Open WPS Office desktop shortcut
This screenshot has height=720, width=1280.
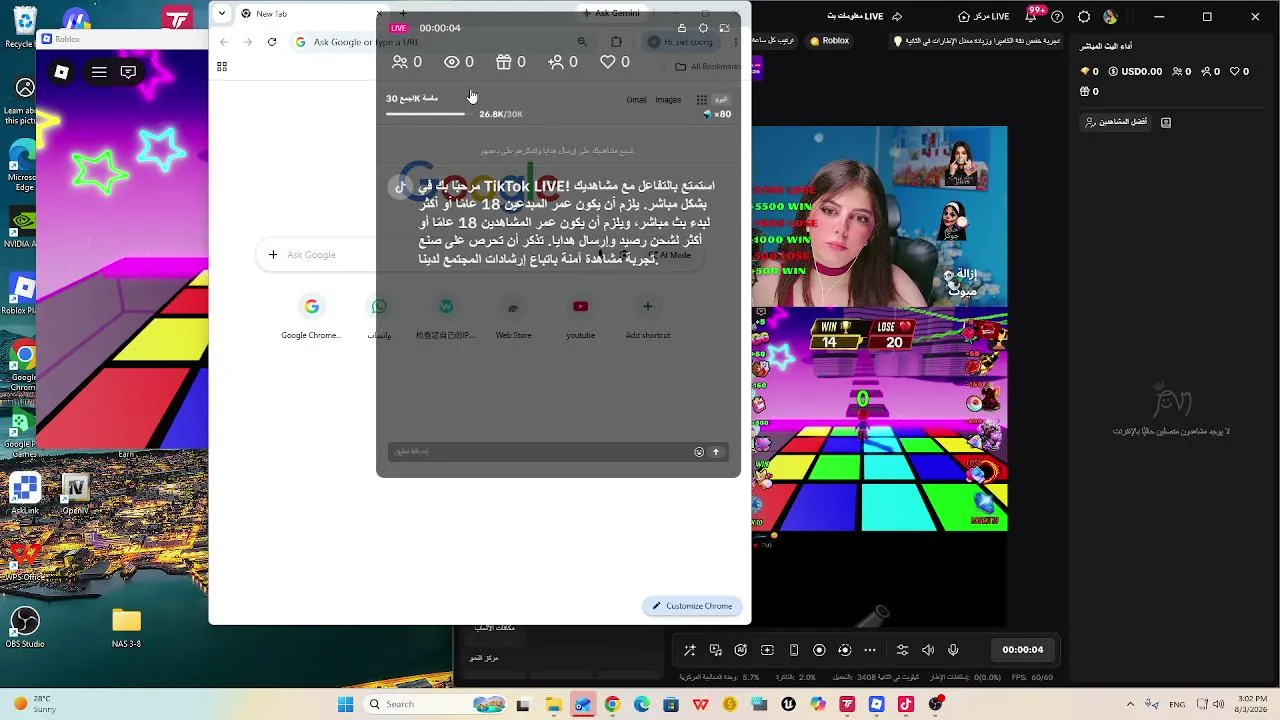pyautogui.click(x=25, y=560)
